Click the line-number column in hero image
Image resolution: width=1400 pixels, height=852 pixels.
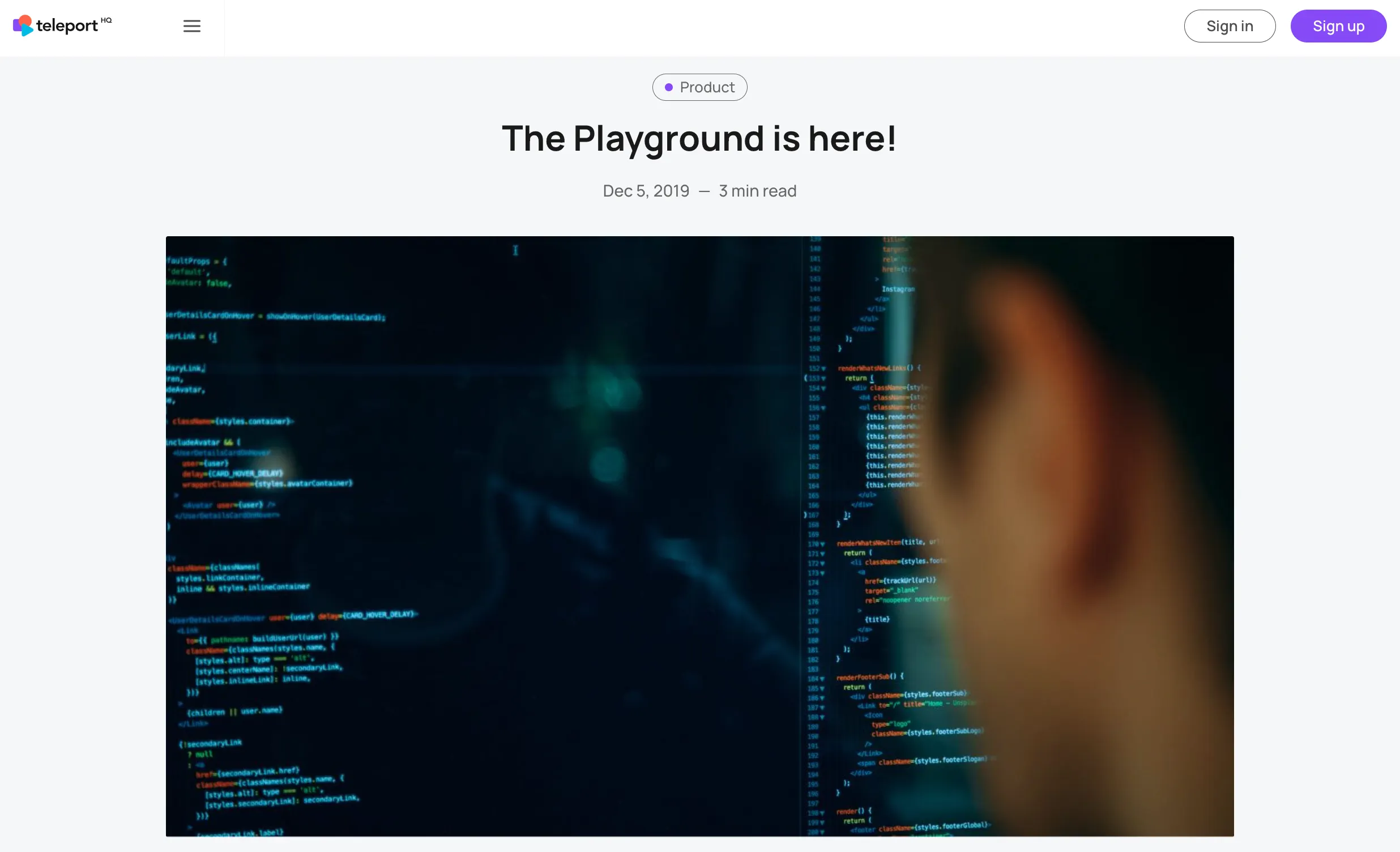coord(814,534)
